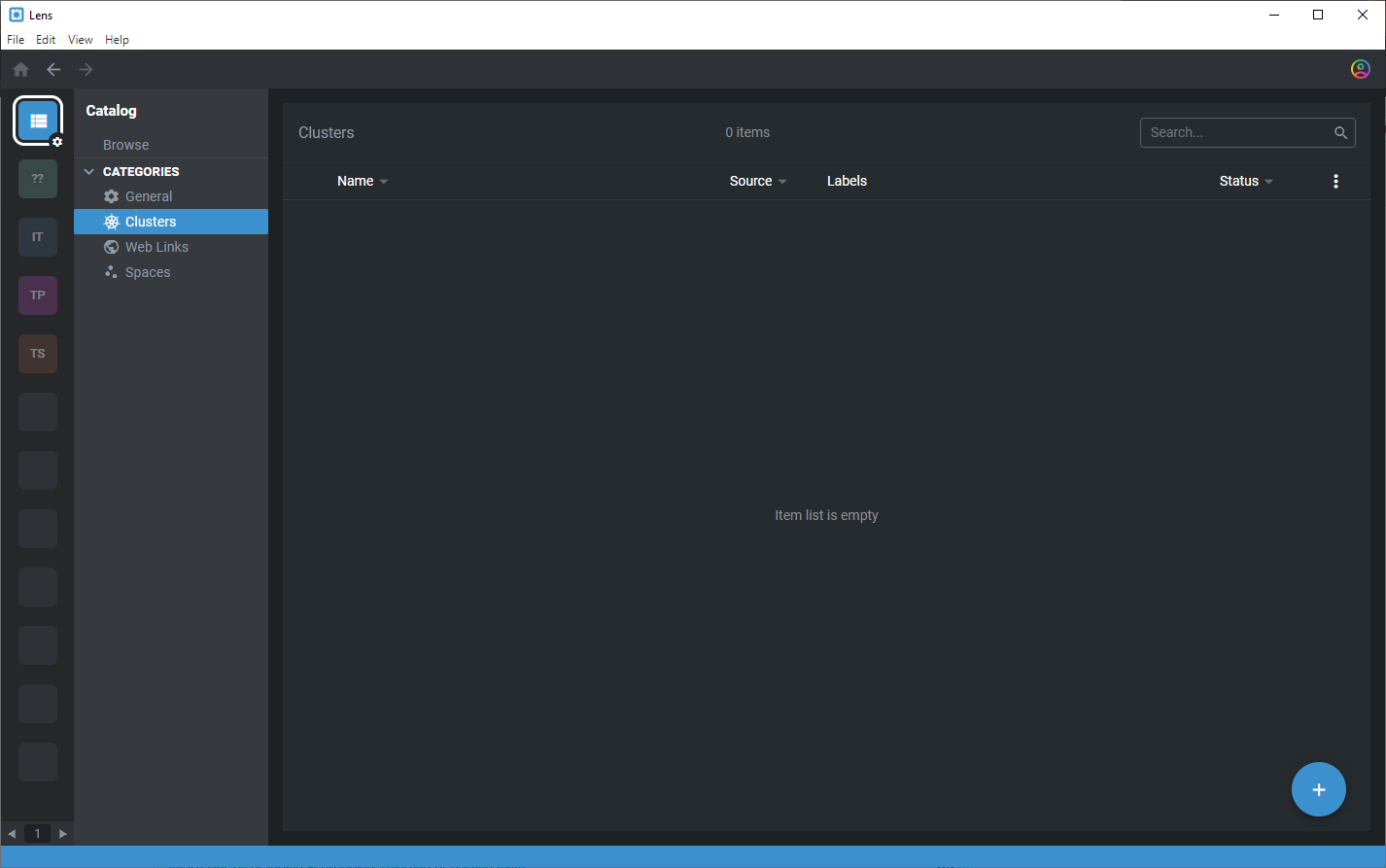The width and height of the screenshot is (1386, 868).
Task: Open the Help menu
Action: tap(117, 40)
